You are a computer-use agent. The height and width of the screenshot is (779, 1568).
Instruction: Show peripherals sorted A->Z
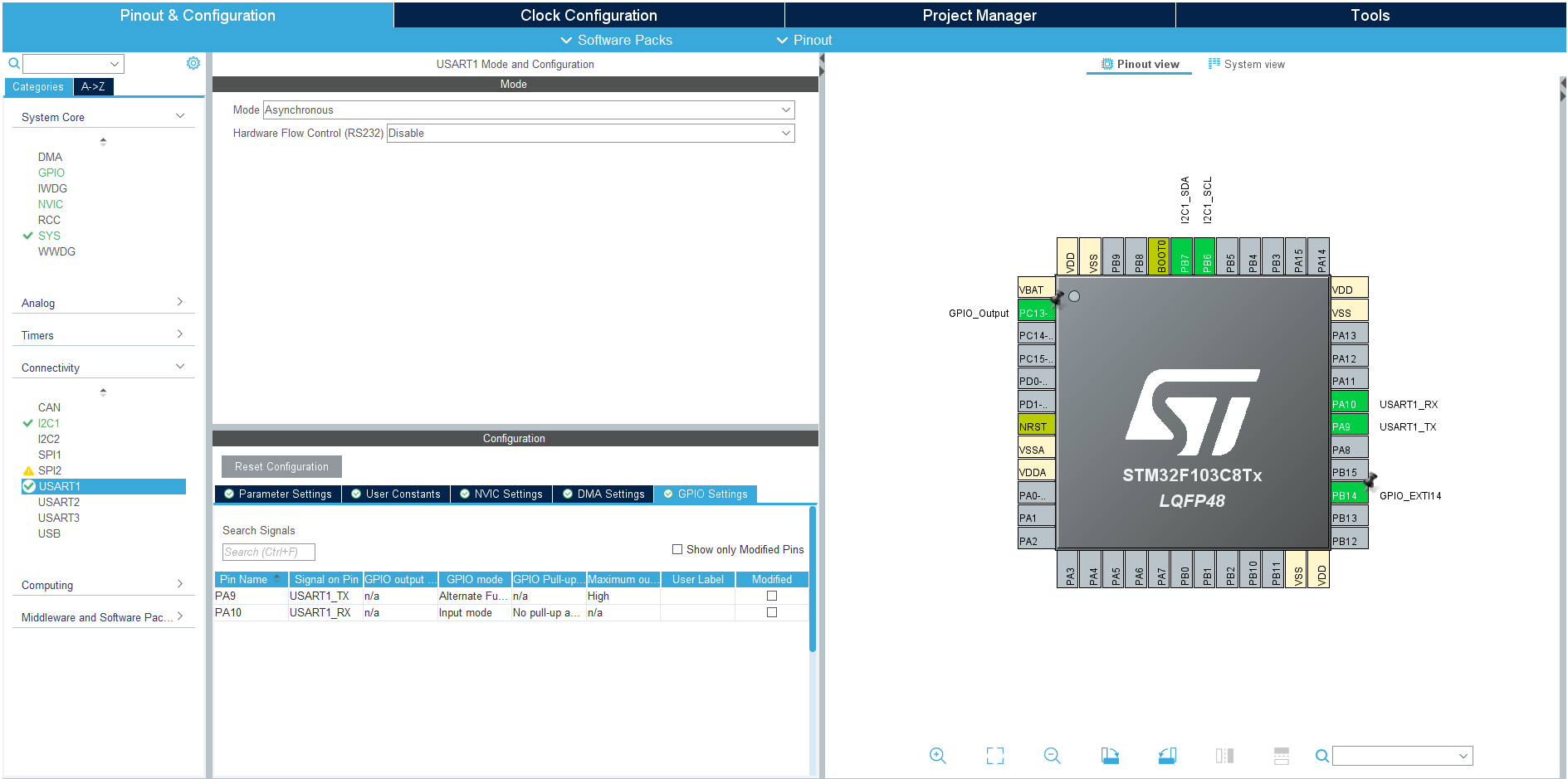pyautogui.click(x=93, y=86)
